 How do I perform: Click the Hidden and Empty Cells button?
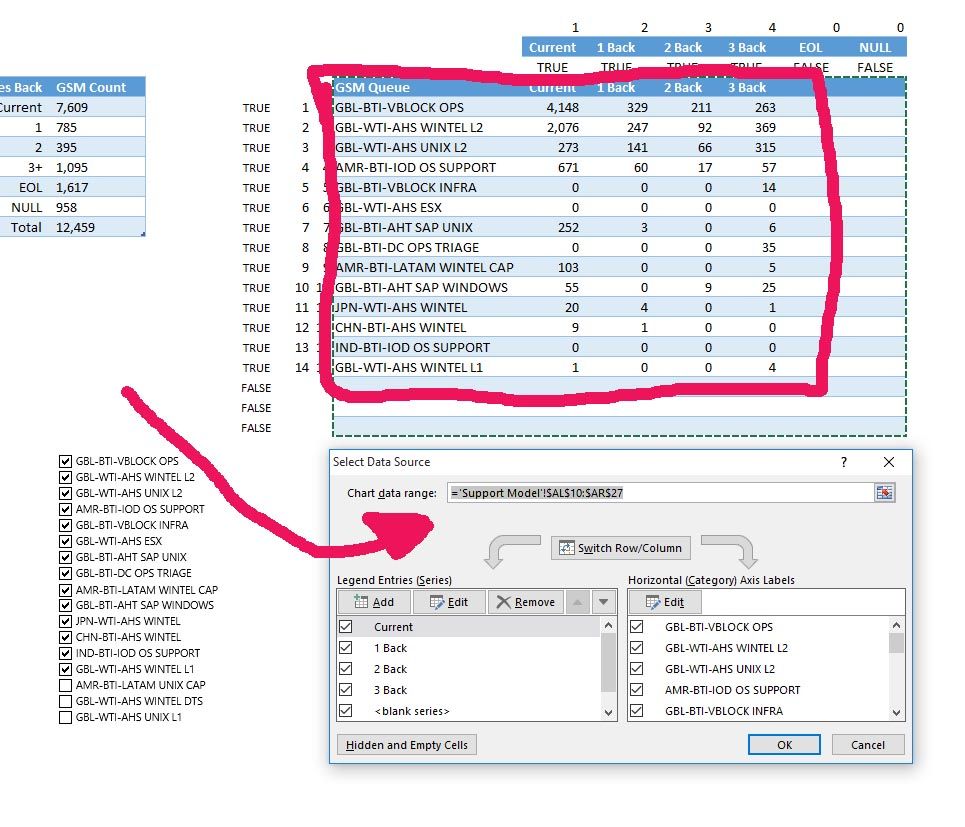(406, 744)
